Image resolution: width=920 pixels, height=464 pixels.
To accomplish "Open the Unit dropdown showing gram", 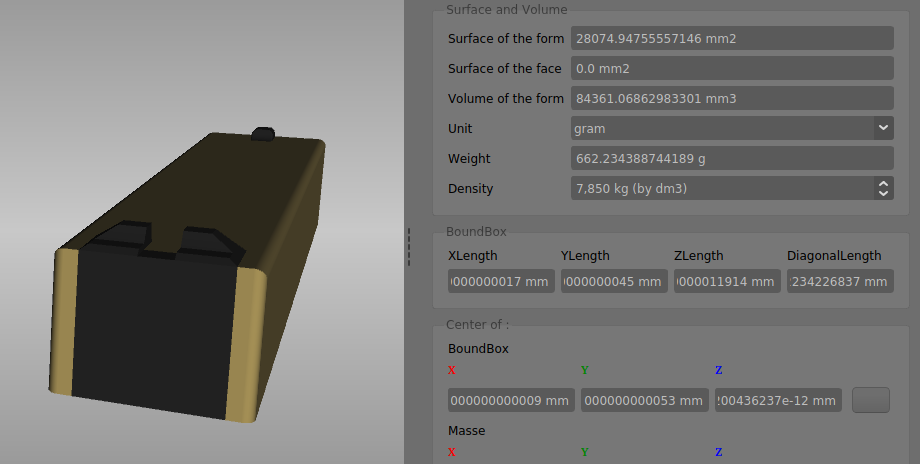I will pyautogui.click(x=731, y=128).
